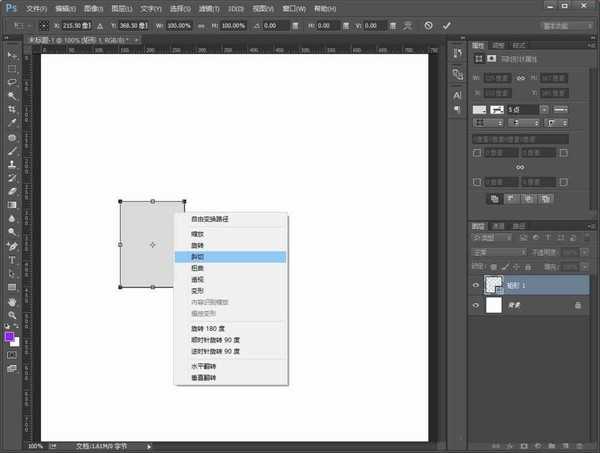The image size is (600, 453).
Task: Expand the layer filter type dropdown
Action: (x=493, y=238)
